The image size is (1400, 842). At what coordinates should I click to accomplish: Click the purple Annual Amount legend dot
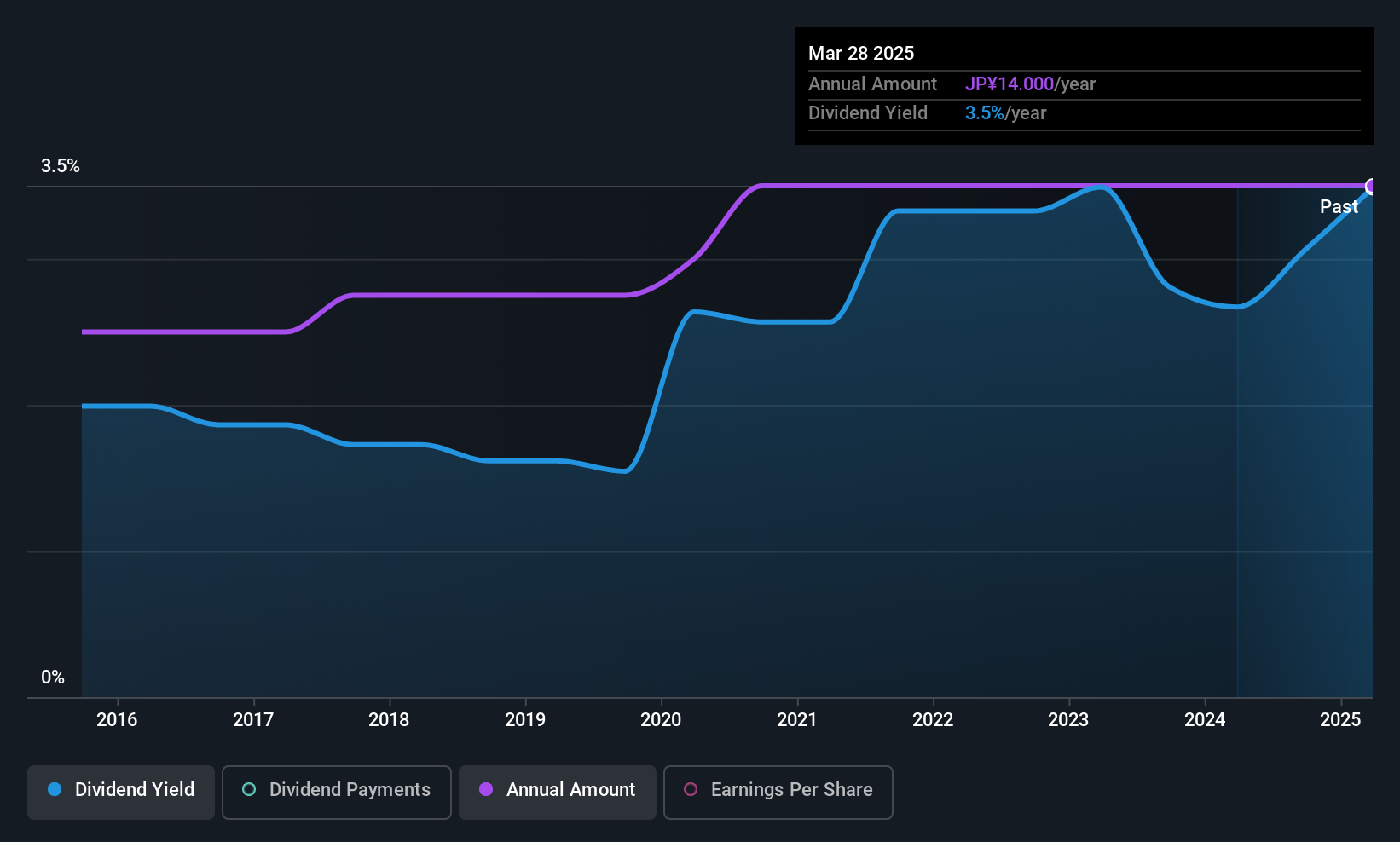(x=486, y=789)
